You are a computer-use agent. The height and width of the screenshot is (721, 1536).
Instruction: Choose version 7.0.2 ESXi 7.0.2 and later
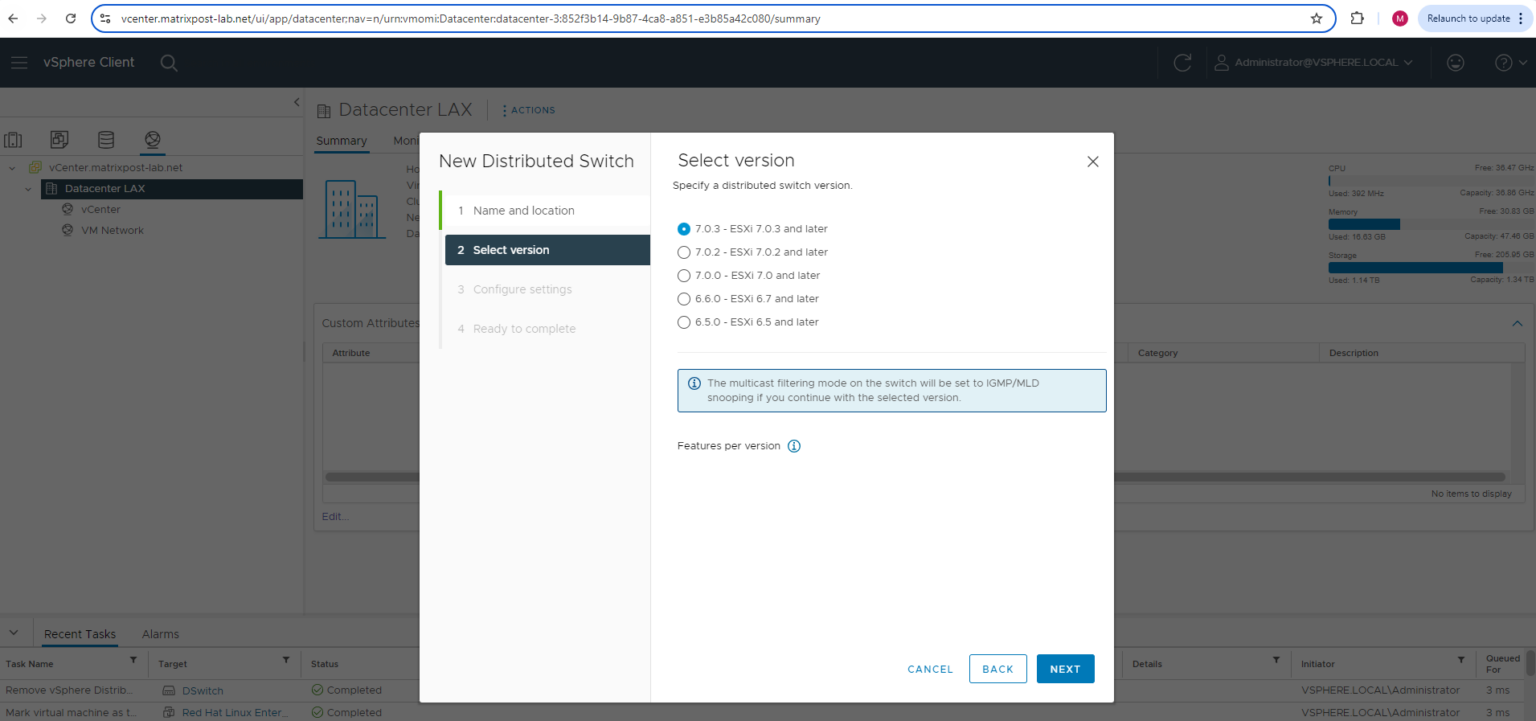(683, 252)
